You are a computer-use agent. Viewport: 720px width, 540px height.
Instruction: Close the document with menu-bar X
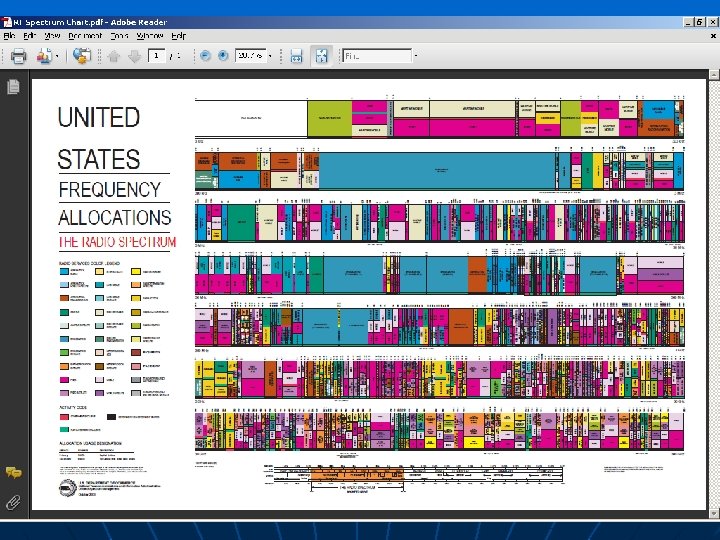click(x=713, y=35)
